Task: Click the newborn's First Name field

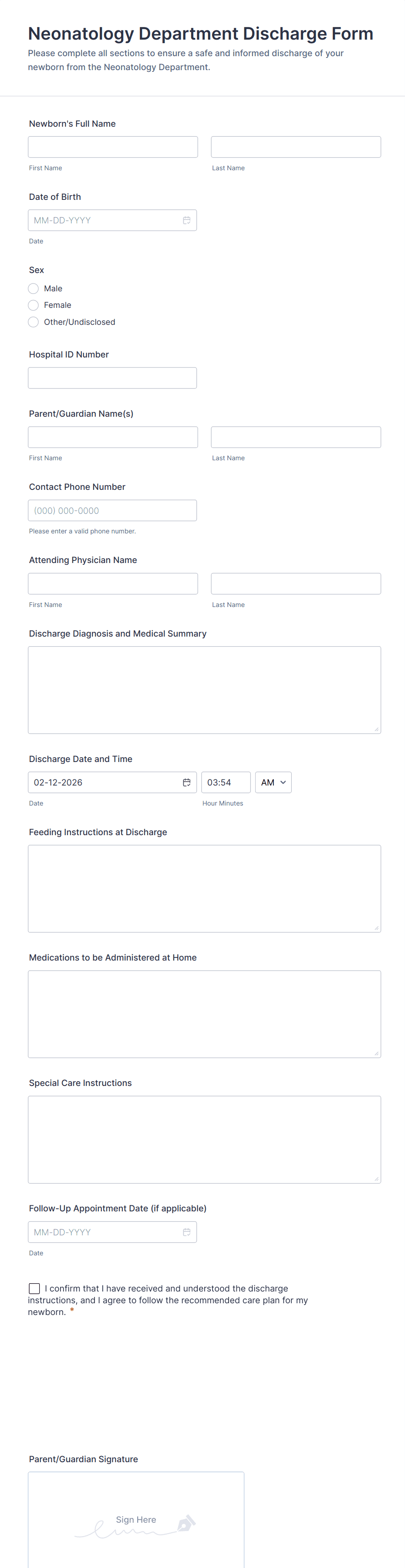Action: pyautogui.click(x=113, y=147)
